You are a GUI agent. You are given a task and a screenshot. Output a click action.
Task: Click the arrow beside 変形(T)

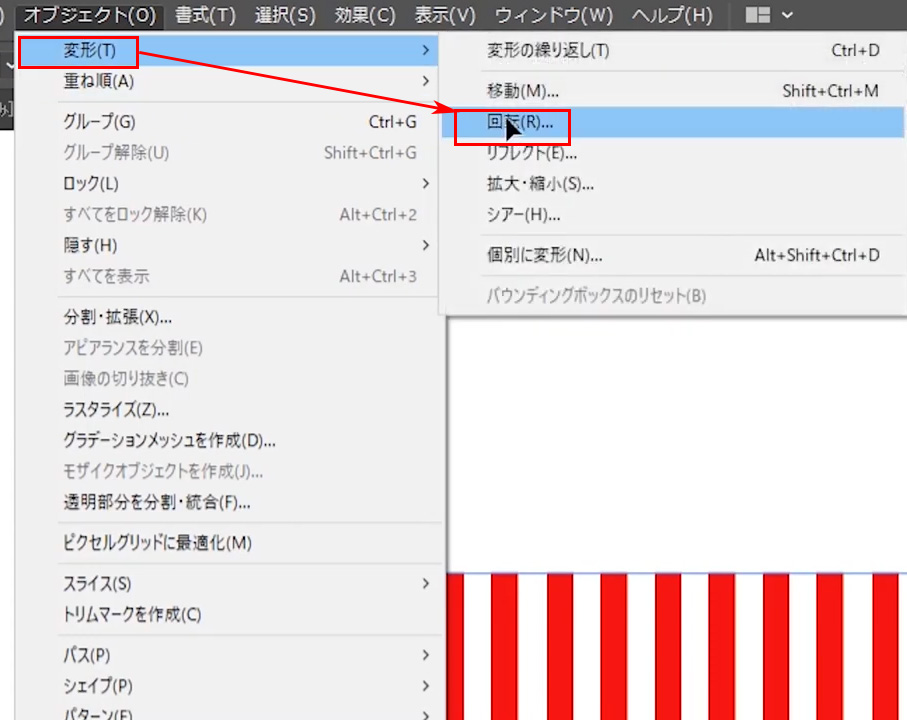click(426, 50)
